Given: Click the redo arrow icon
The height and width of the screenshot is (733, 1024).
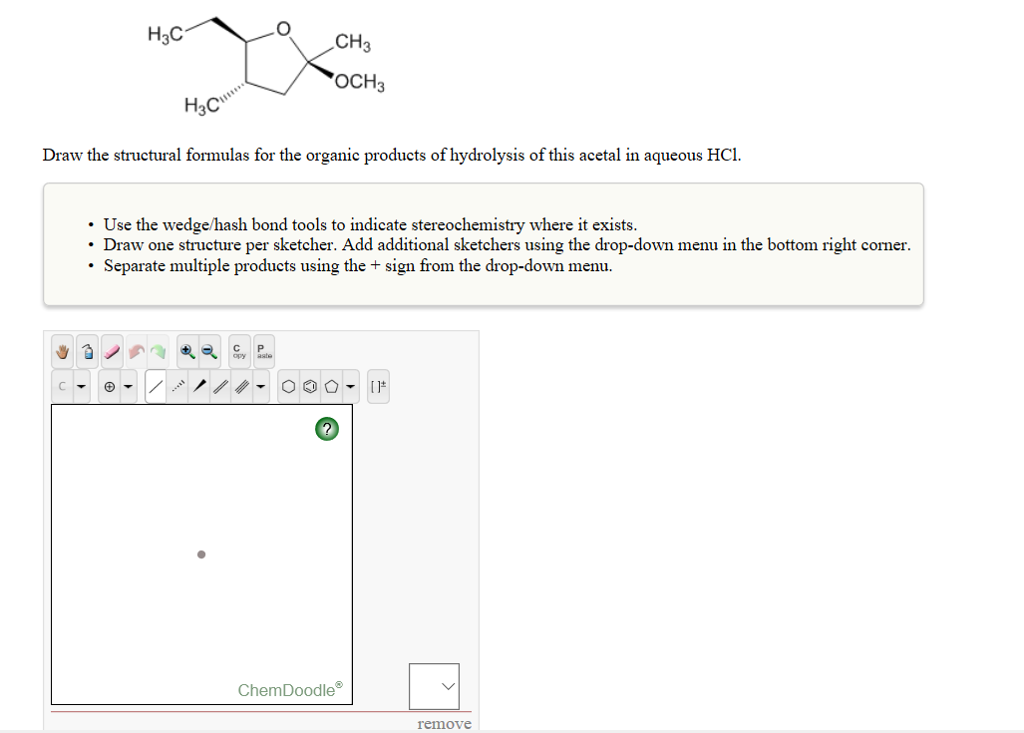Looking at the screenshot, I should (x=161, y=351).
